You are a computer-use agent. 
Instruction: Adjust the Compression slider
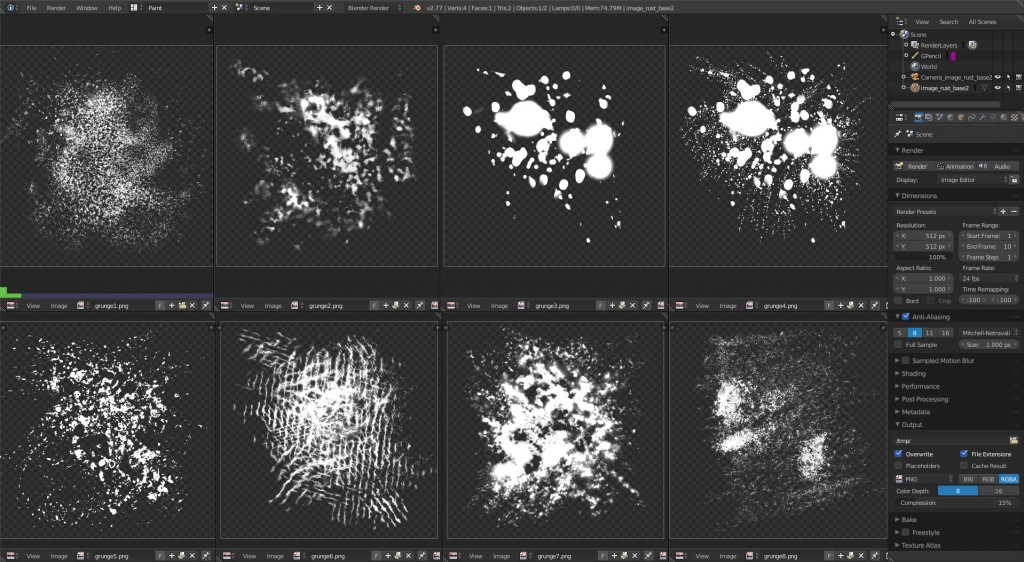point(956,503)
